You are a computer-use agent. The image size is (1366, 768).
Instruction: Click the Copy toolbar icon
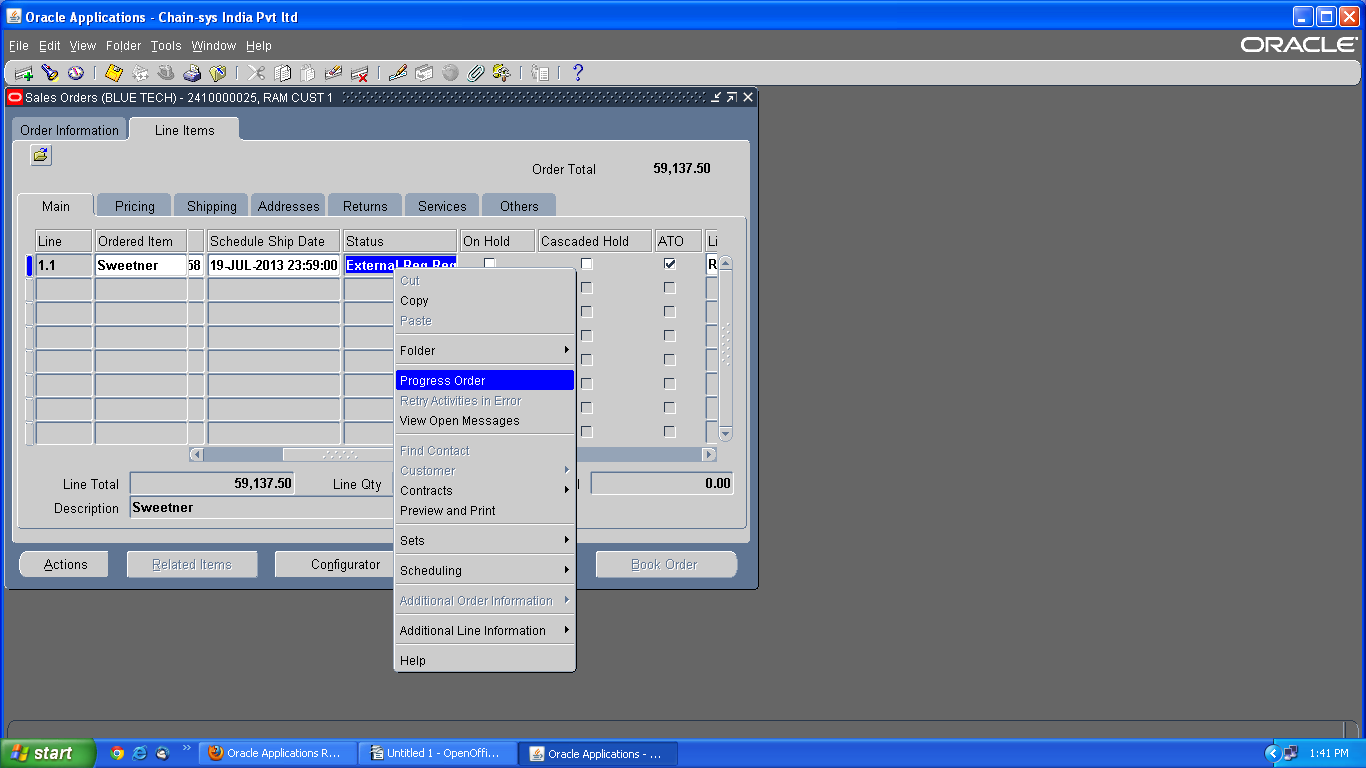tap(283, 73)
